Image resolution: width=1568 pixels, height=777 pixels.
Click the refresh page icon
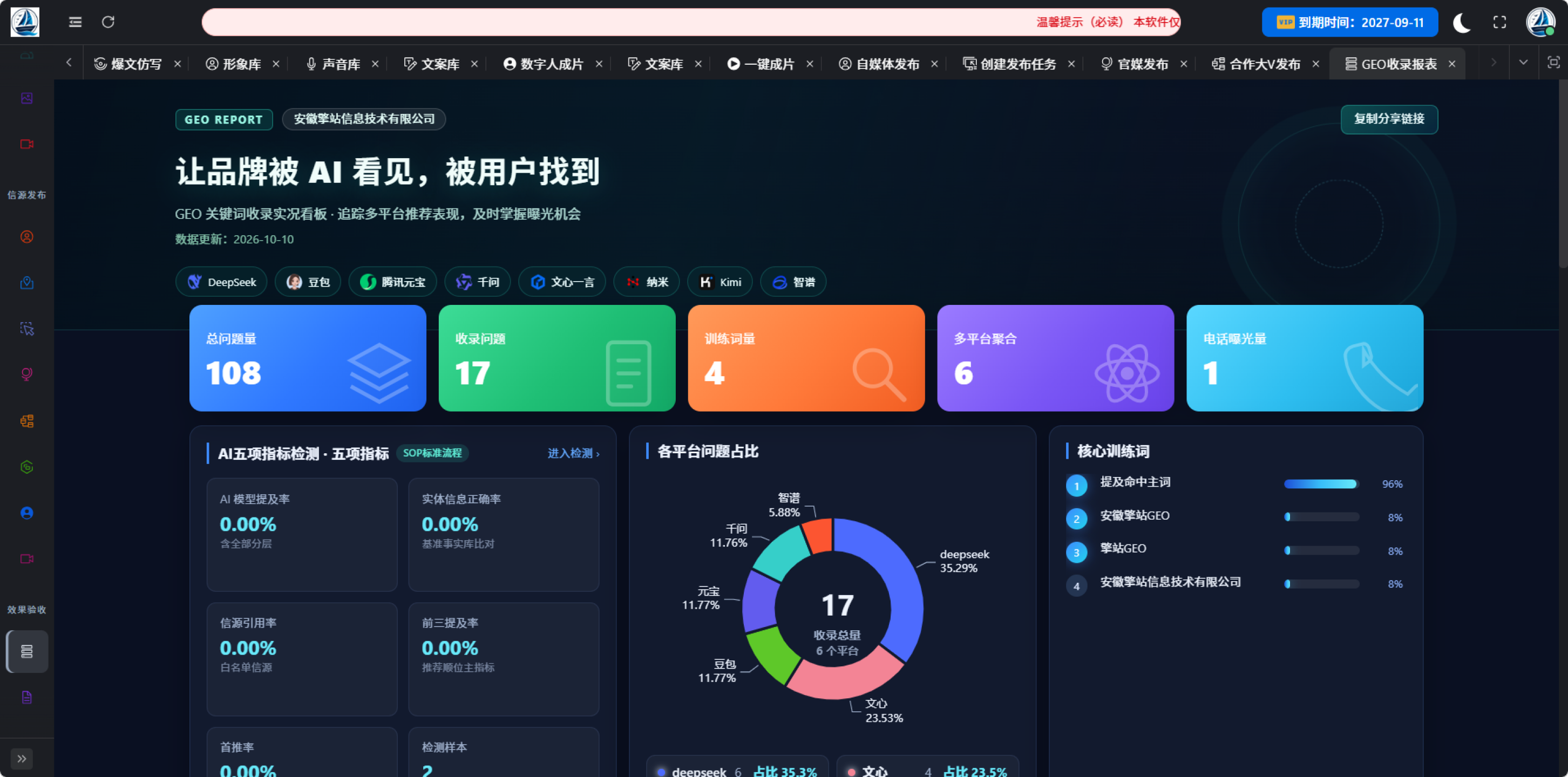(108, 23)
